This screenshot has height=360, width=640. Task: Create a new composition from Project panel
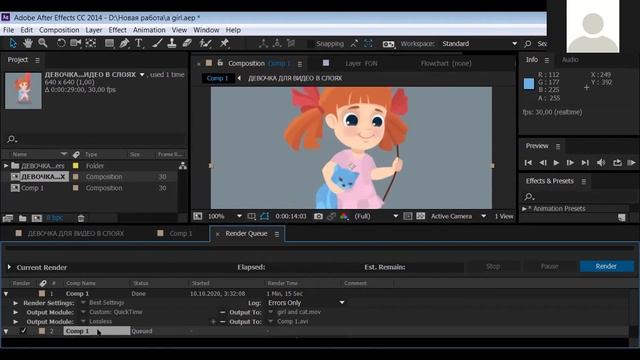click(x=37, y=218)
